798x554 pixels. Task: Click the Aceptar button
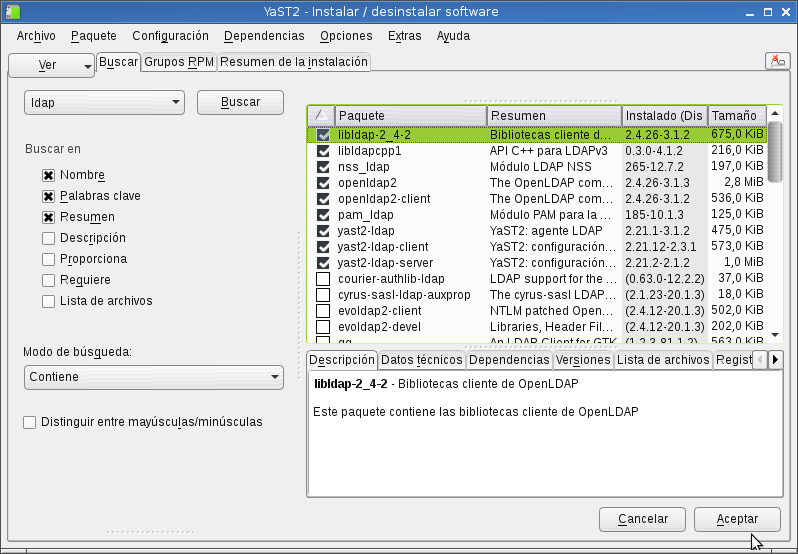tap(737, 519)
